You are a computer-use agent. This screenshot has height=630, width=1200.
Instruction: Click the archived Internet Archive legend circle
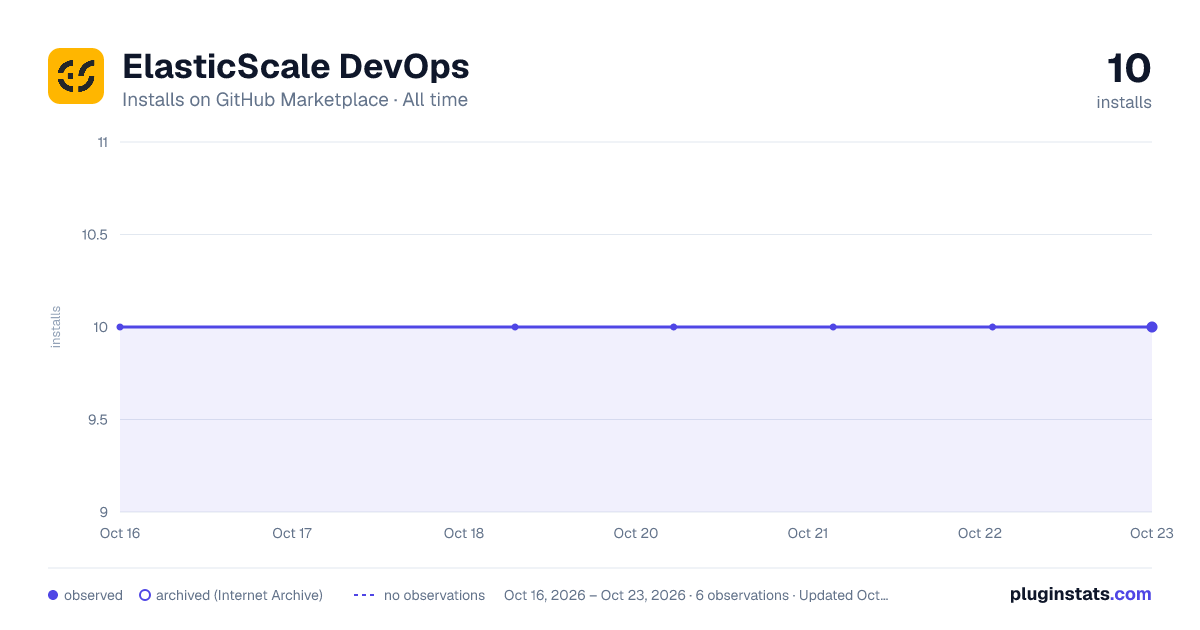click(x=145, y=595)
